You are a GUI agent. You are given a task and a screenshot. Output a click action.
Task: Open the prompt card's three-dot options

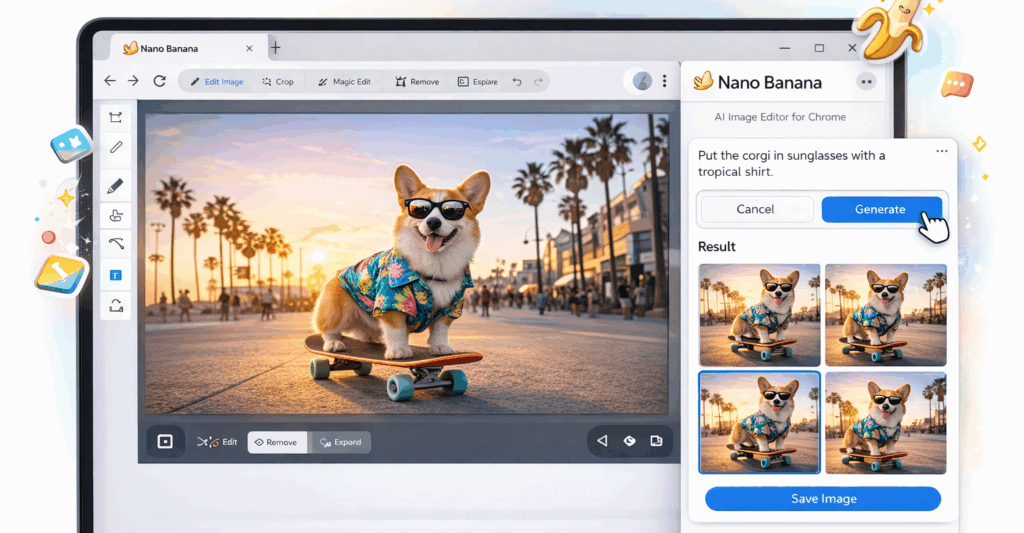click(x=941, y=151)
